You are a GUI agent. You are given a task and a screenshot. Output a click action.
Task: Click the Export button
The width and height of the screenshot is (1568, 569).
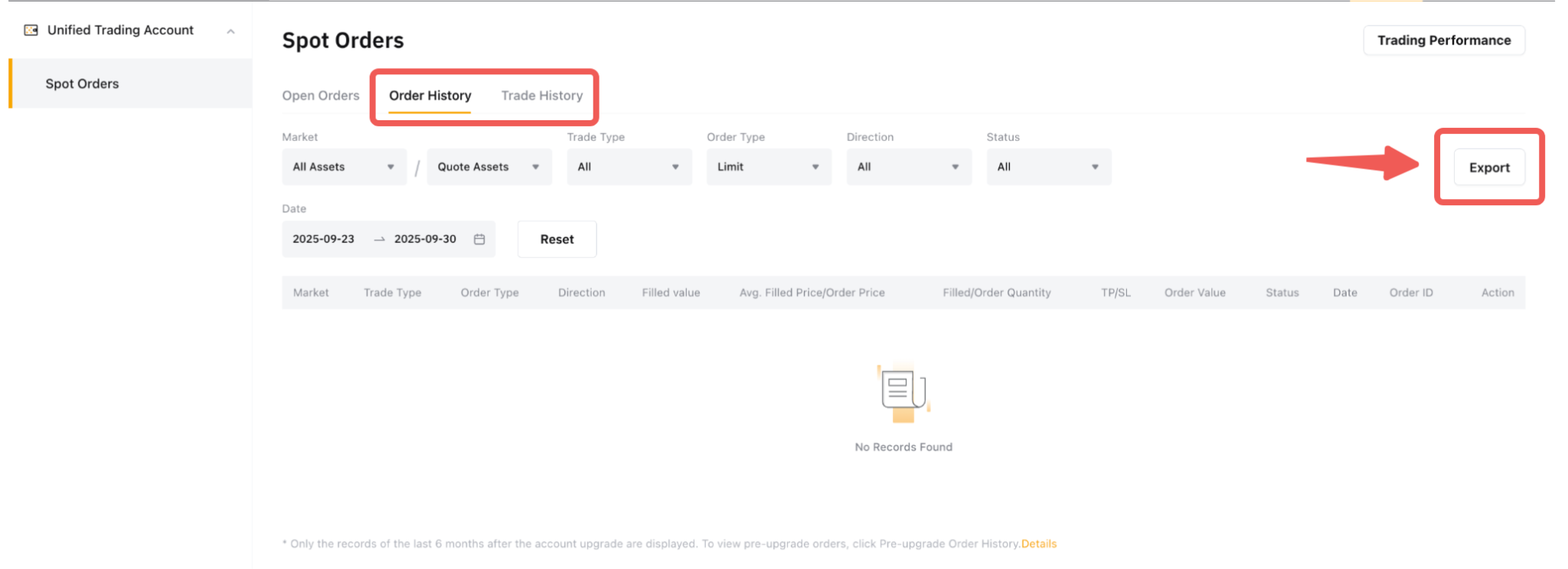1488,168
